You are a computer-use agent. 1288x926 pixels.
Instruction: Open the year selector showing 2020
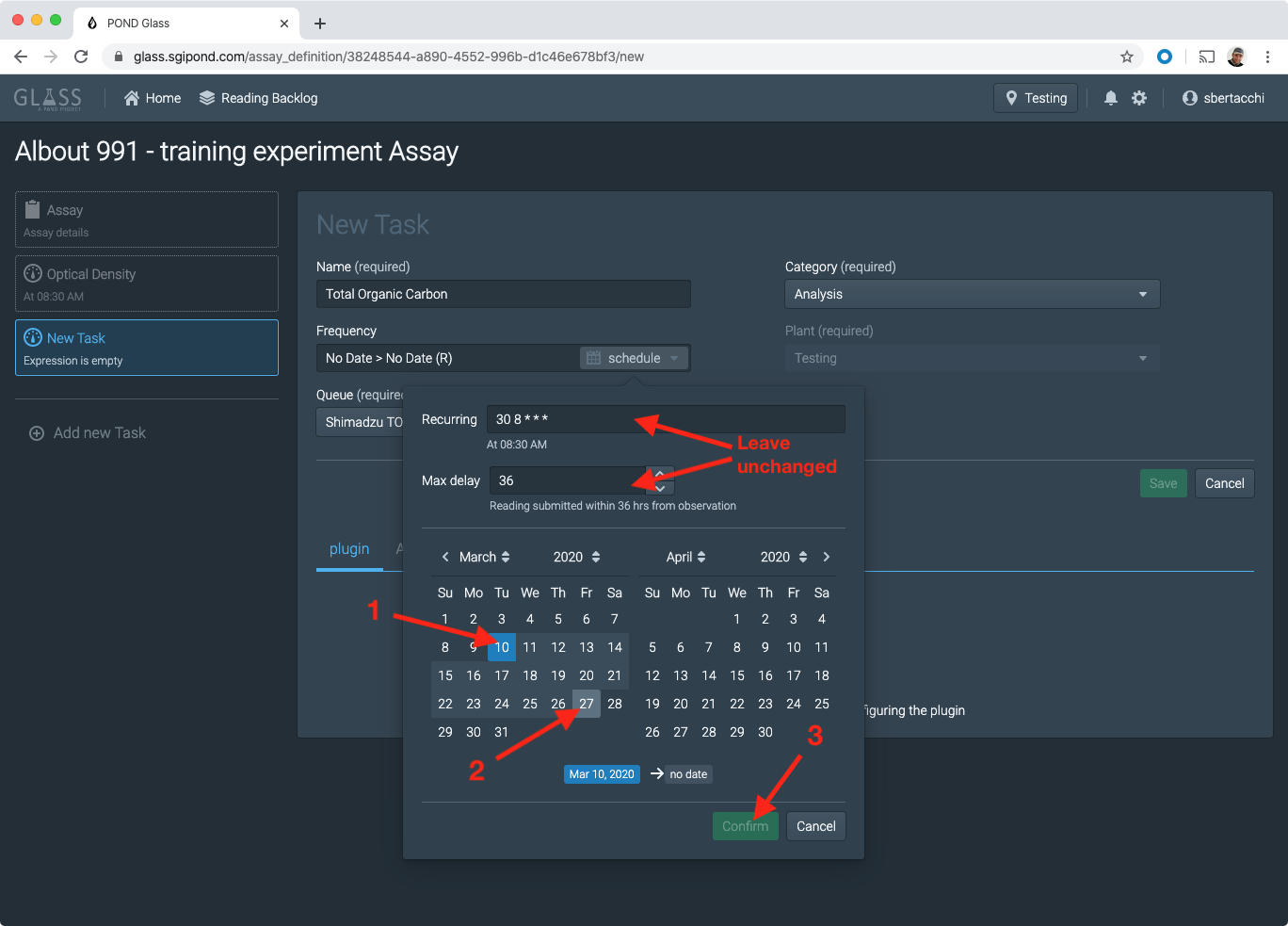coord(576,557)
